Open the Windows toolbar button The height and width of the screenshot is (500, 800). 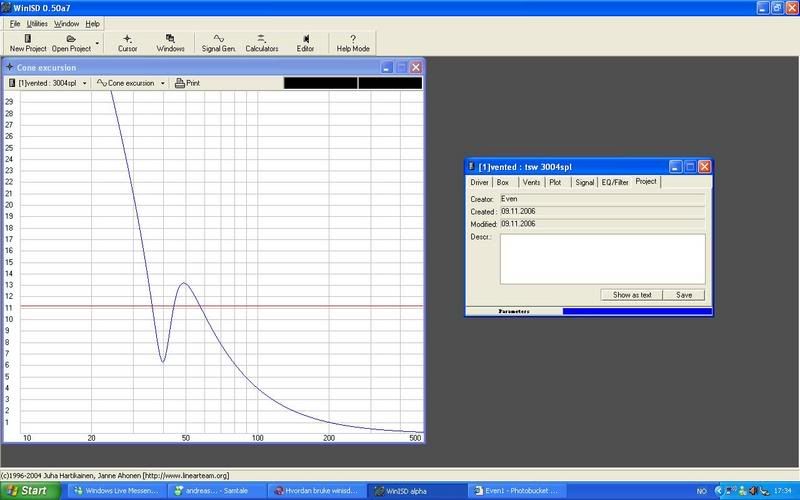pyautogui.click(x=170, y=42)
